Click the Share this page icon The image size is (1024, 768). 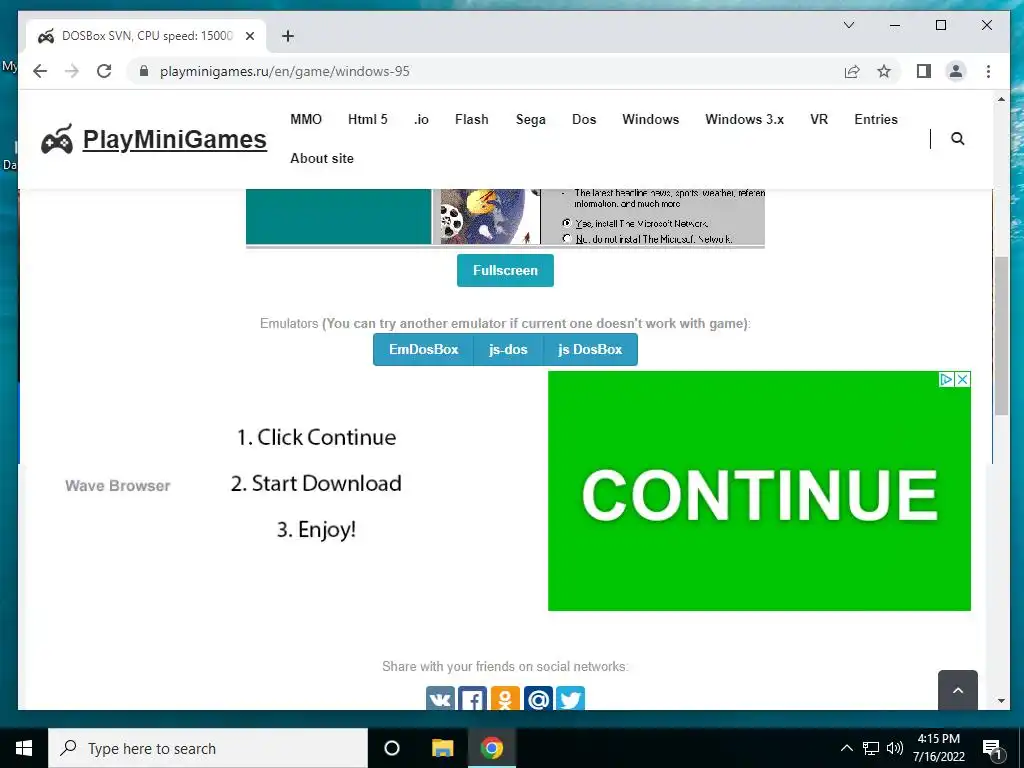(x=852, y=71)
